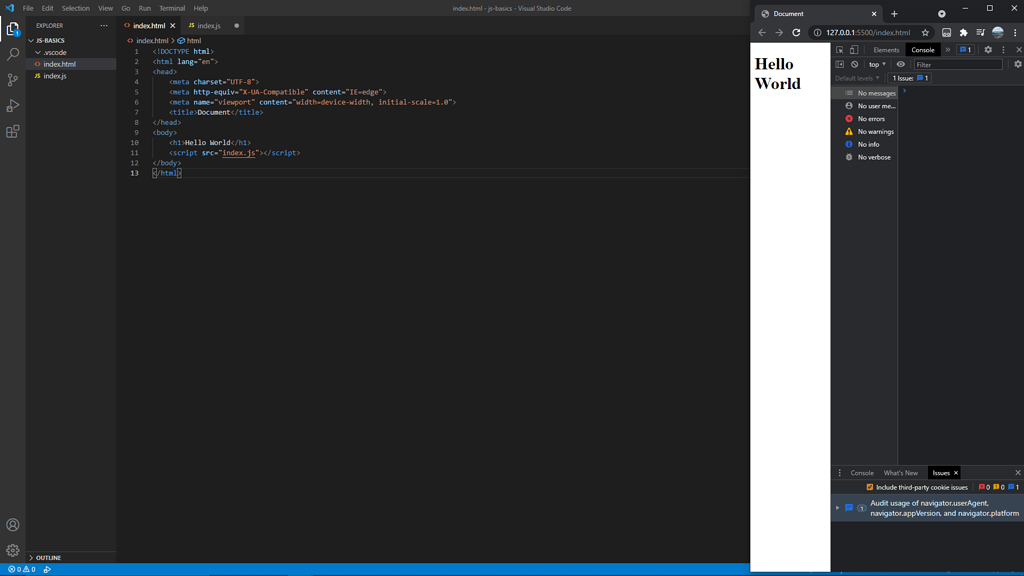Show more DevTools tabs chevron

coord(948,50)
